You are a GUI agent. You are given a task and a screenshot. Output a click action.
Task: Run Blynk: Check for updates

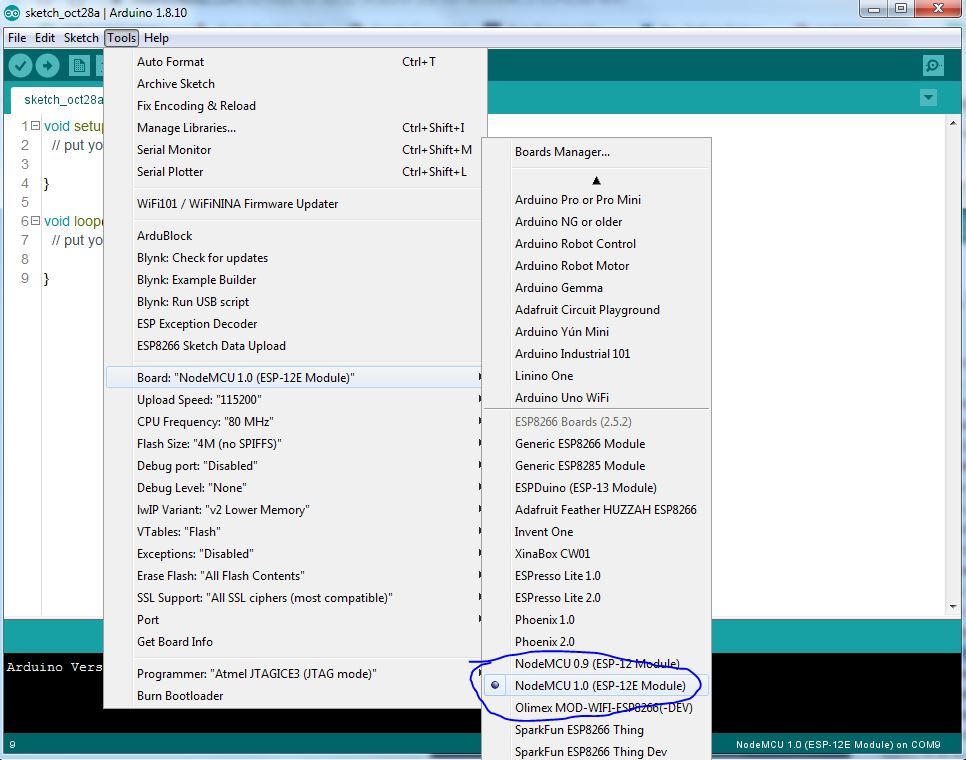point(294,257)
